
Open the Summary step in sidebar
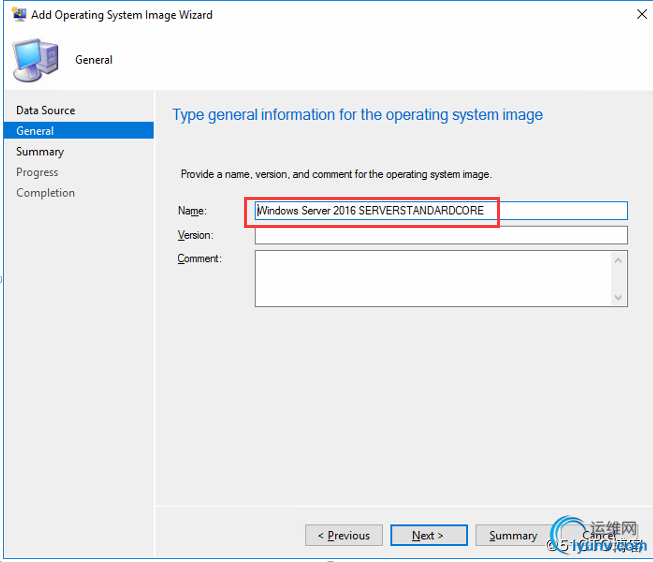click(40, 152)
